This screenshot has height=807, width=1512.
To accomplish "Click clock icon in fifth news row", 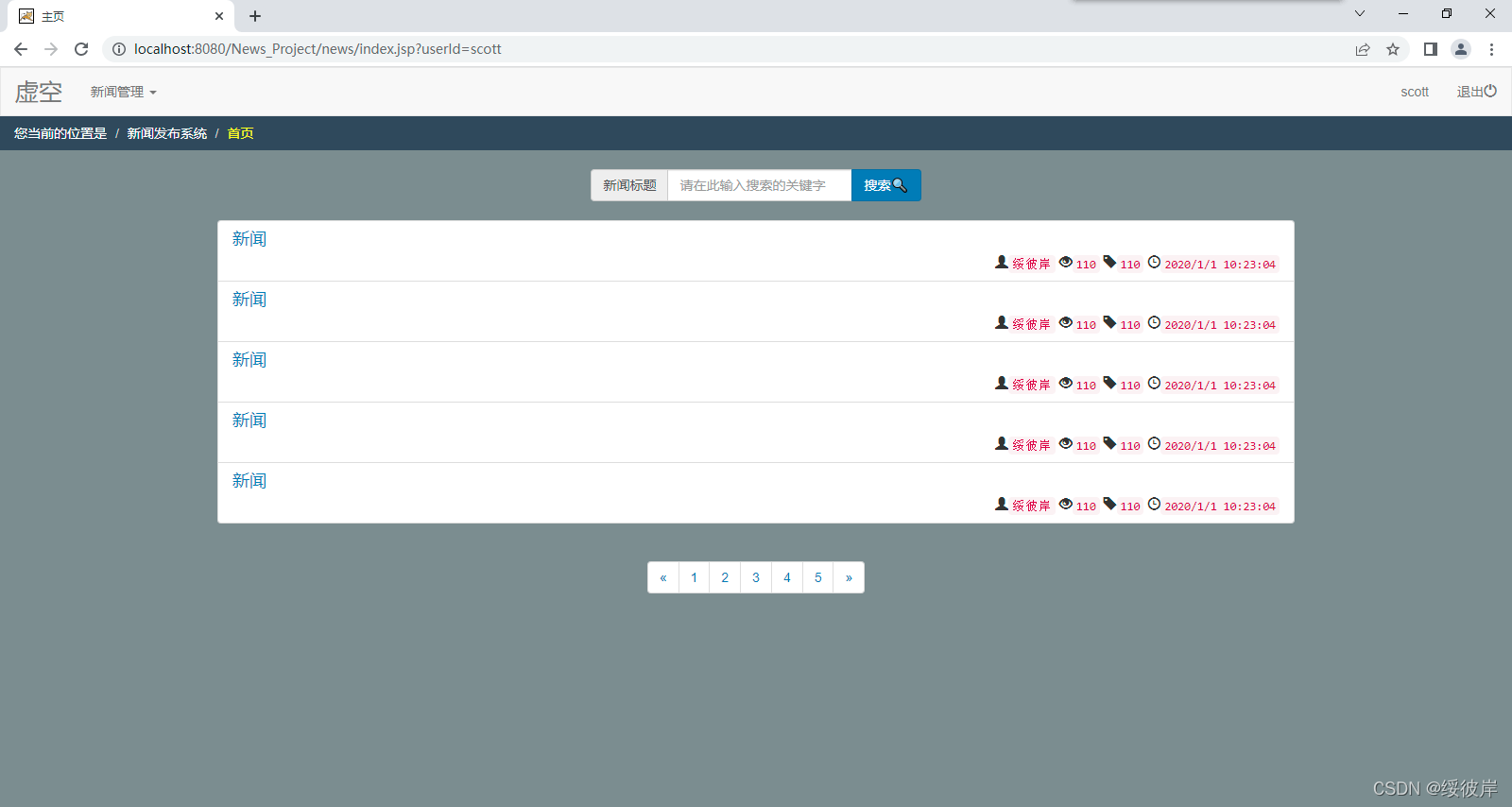I will 1154,504.
